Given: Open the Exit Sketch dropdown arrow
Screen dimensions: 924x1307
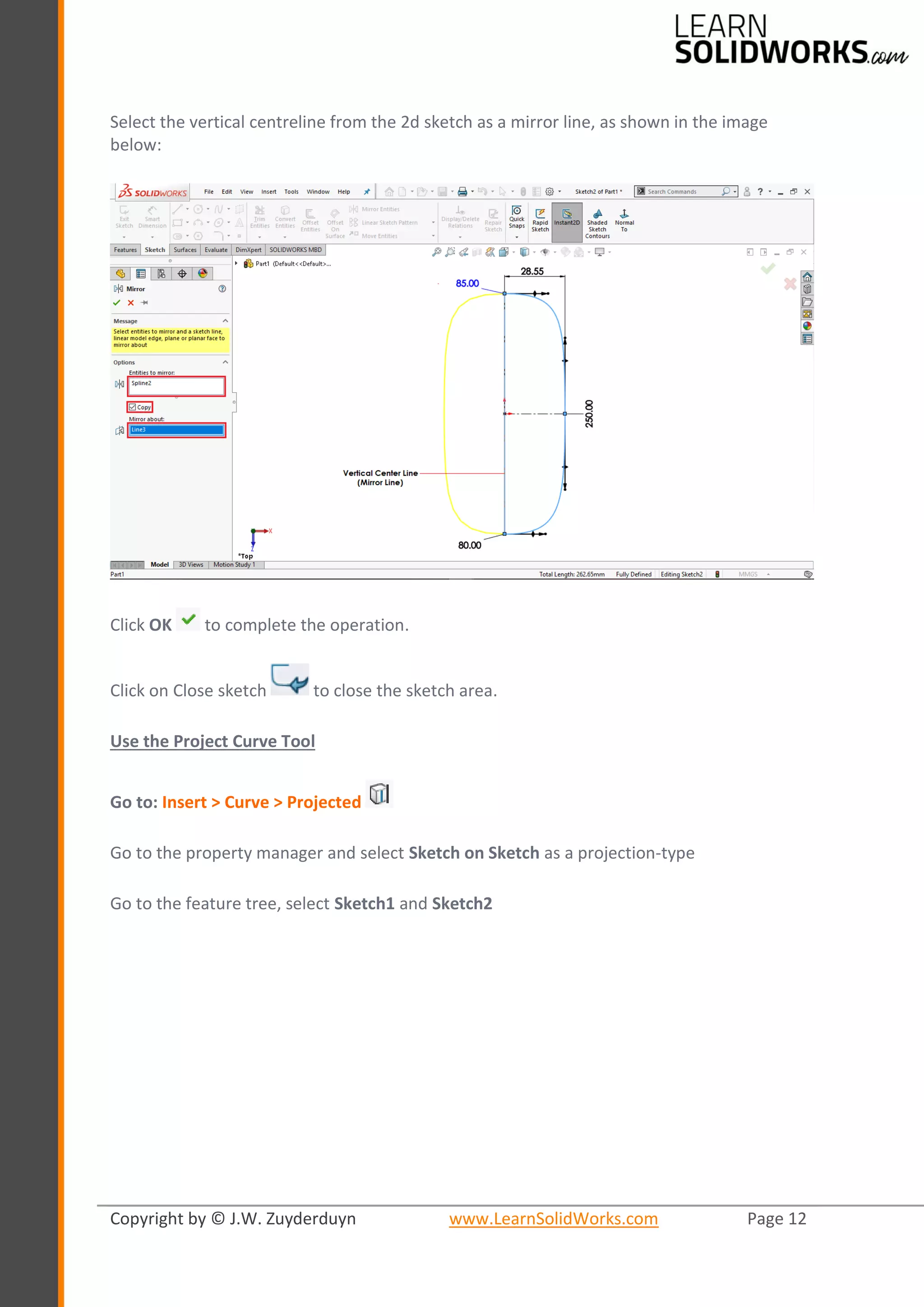Looking at the screenshot, I should pyautogui.click(x=124, y=237).
